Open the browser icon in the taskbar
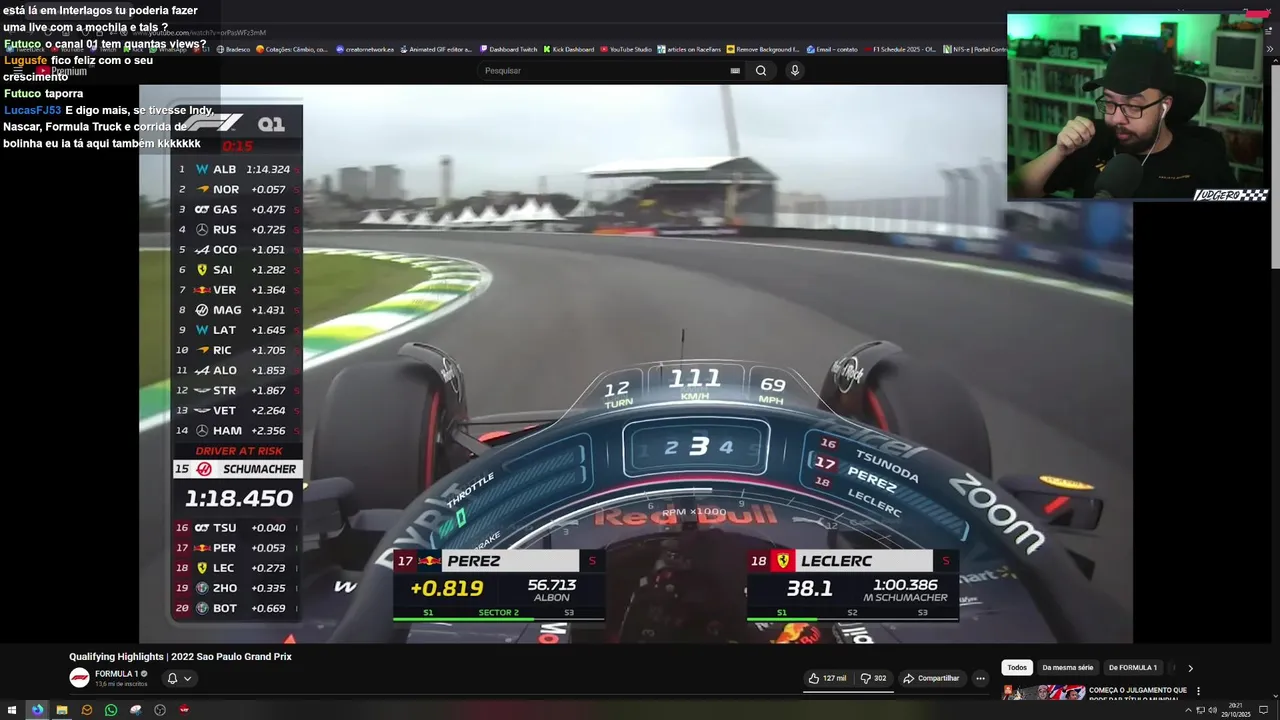The height and width of the screenshot is (720, 1280). tap(37, 710)
